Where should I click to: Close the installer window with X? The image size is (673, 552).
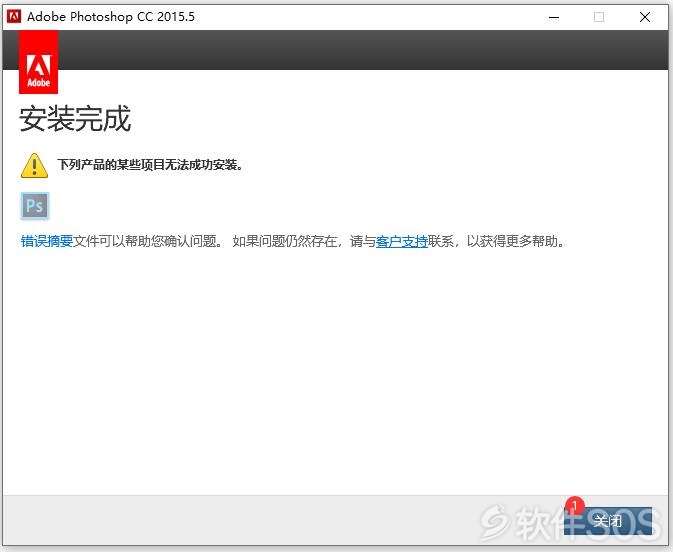(645, 17)
